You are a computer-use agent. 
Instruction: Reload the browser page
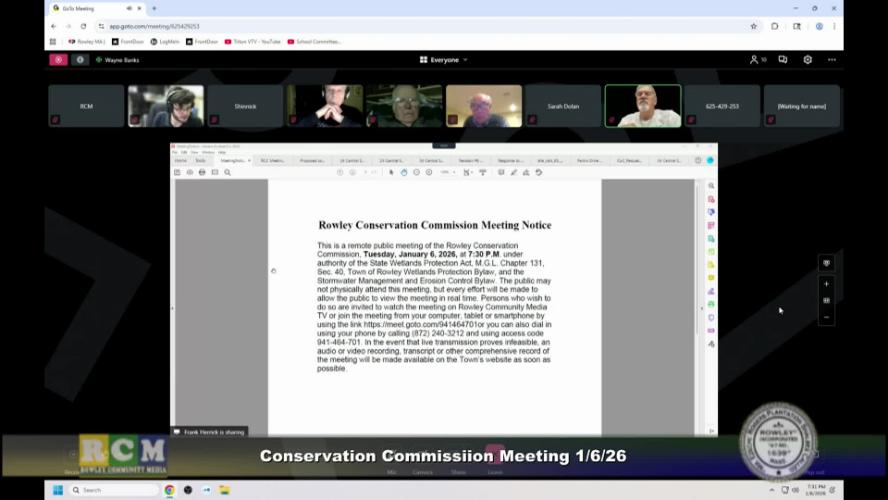pos(83,26)
